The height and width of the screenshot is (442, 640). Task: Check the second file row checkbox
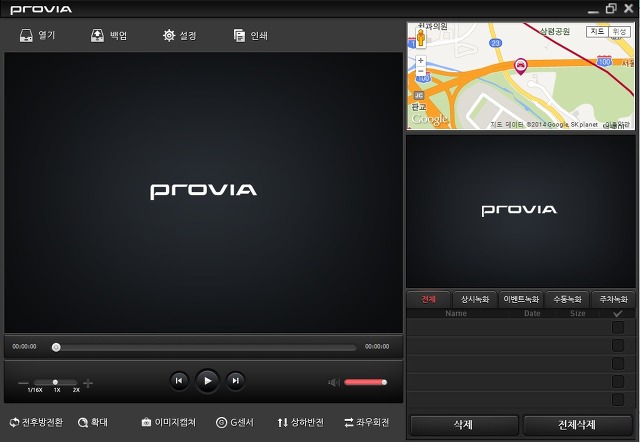click(x=618, y=345)
